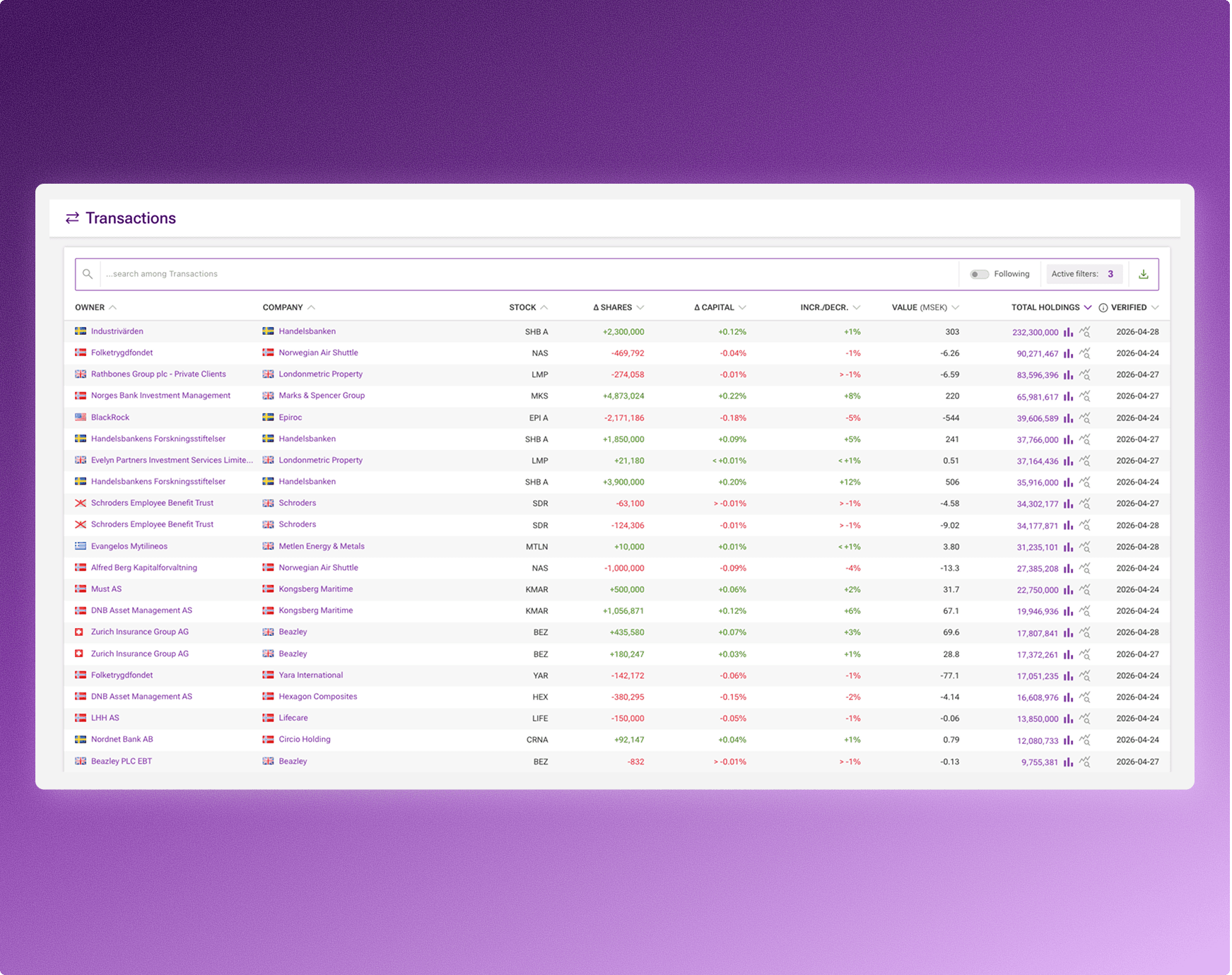Sort by Incr./Decr. using its chevron
The width and height of the screenshot is (1232, 975).
pos(857,307)
